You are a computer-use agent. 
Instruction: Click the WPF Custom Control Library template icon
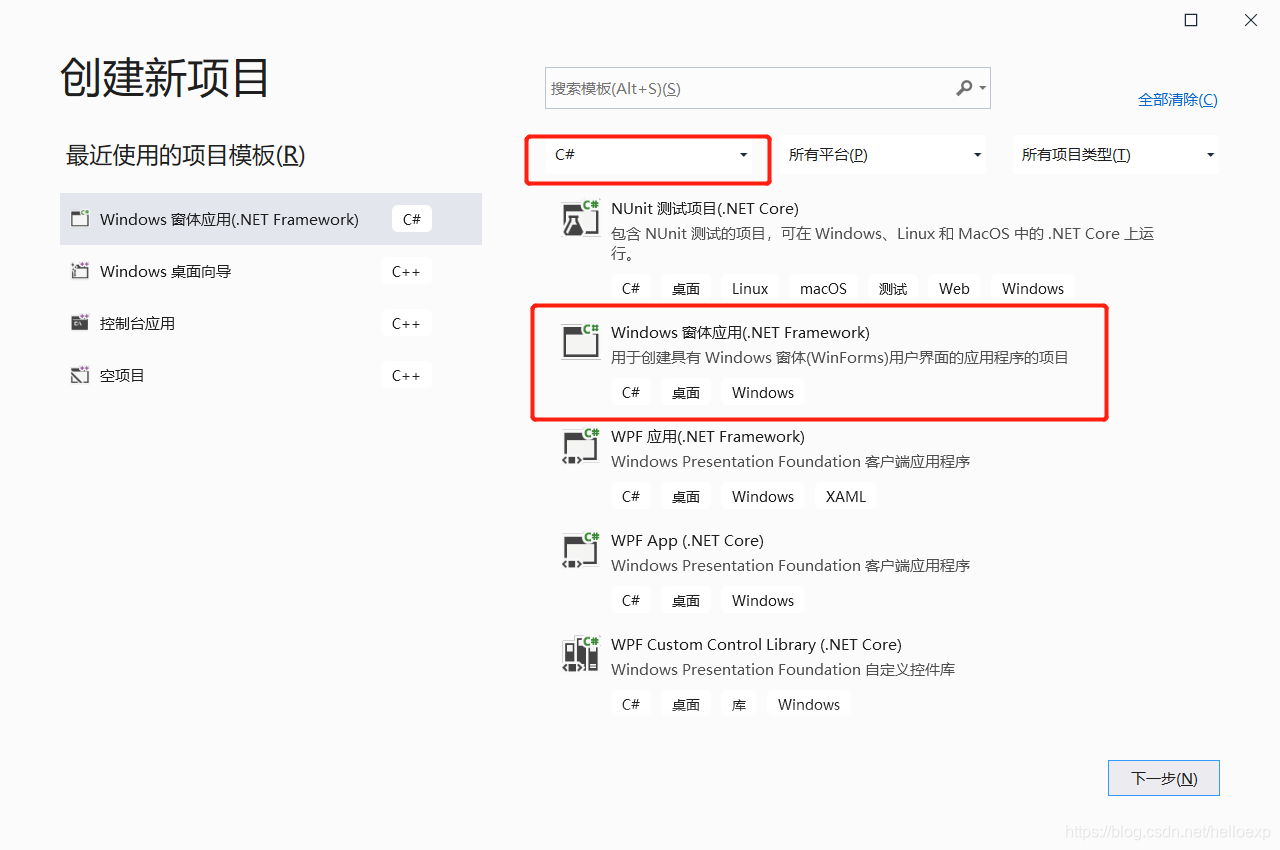[580, 655]
